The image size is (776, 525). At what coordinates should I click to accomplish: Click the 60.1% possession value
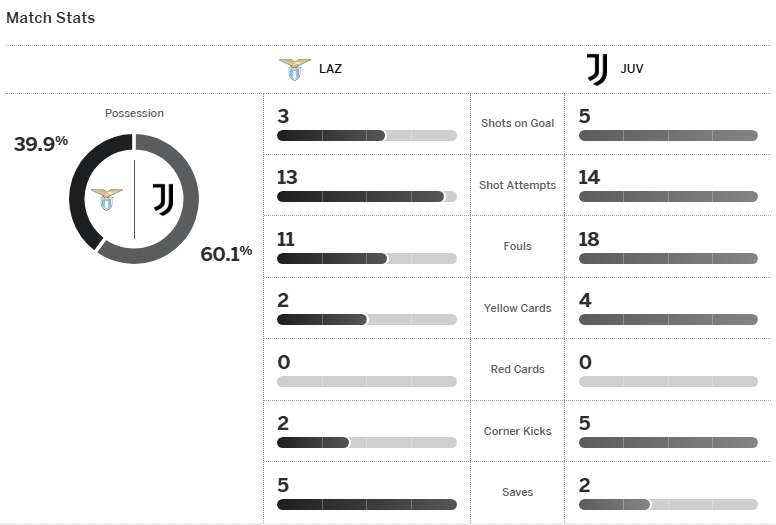pyautogui.click(x=226, y=253)
